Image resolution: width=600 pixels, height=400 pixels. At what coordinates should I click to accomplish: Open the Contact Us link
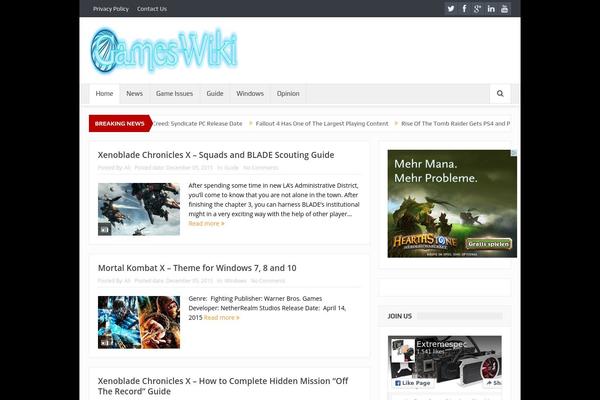152,9
